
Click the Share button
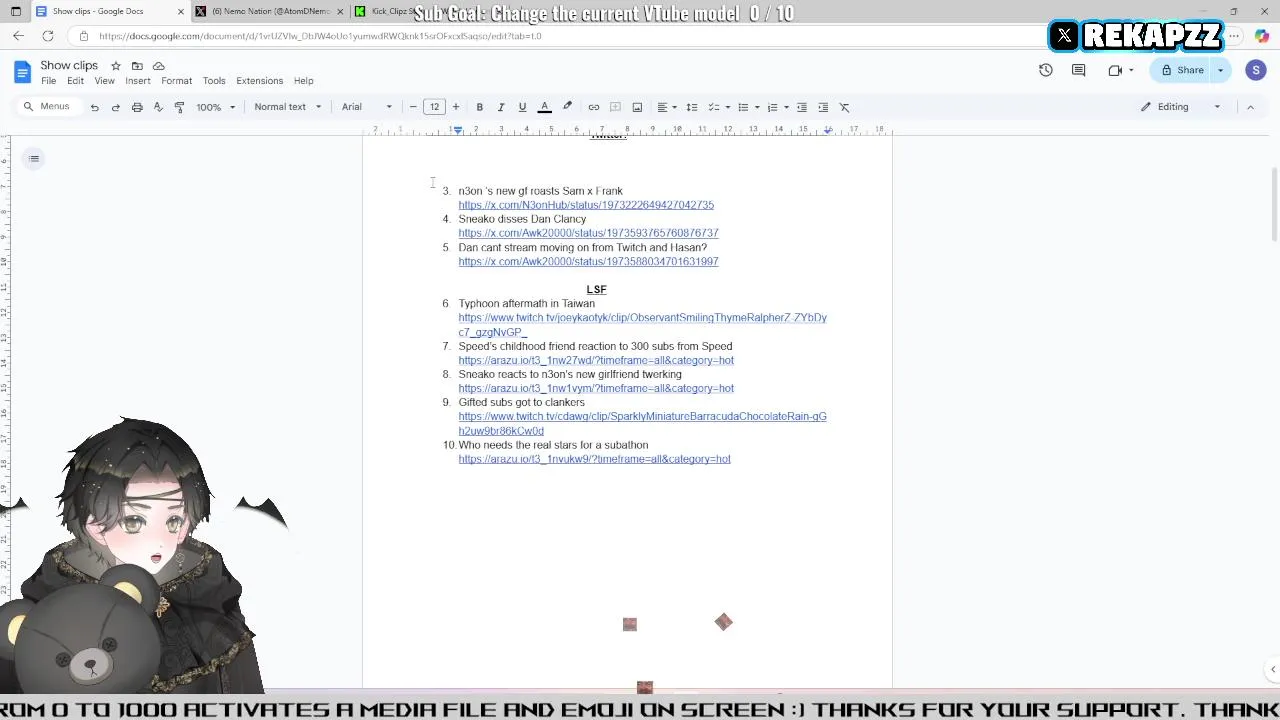click(x=1182, y=70)
